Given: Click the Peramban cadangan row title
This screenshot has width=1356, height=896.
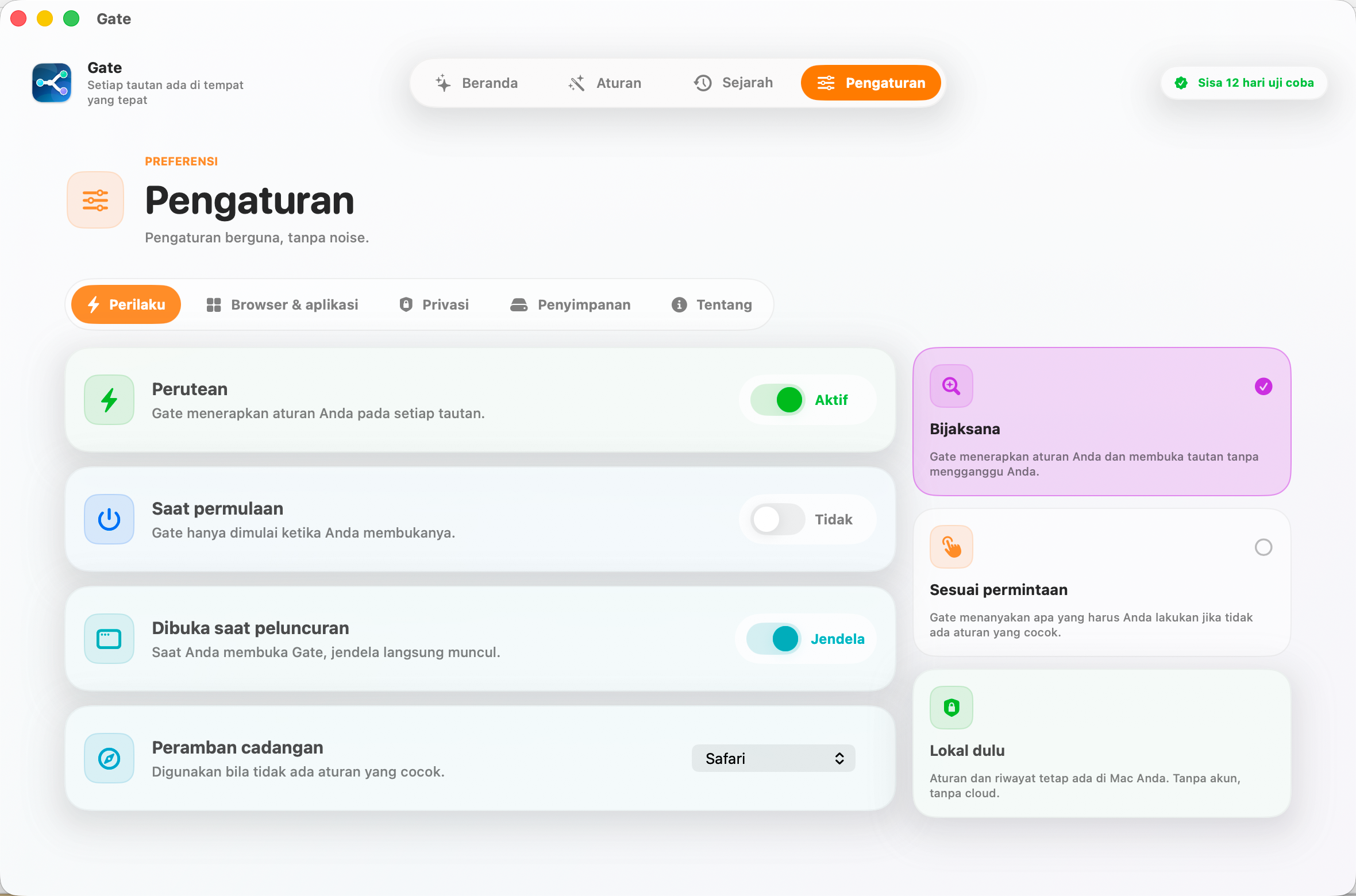Looking at the screenshot, I should [x=237, y=748].
